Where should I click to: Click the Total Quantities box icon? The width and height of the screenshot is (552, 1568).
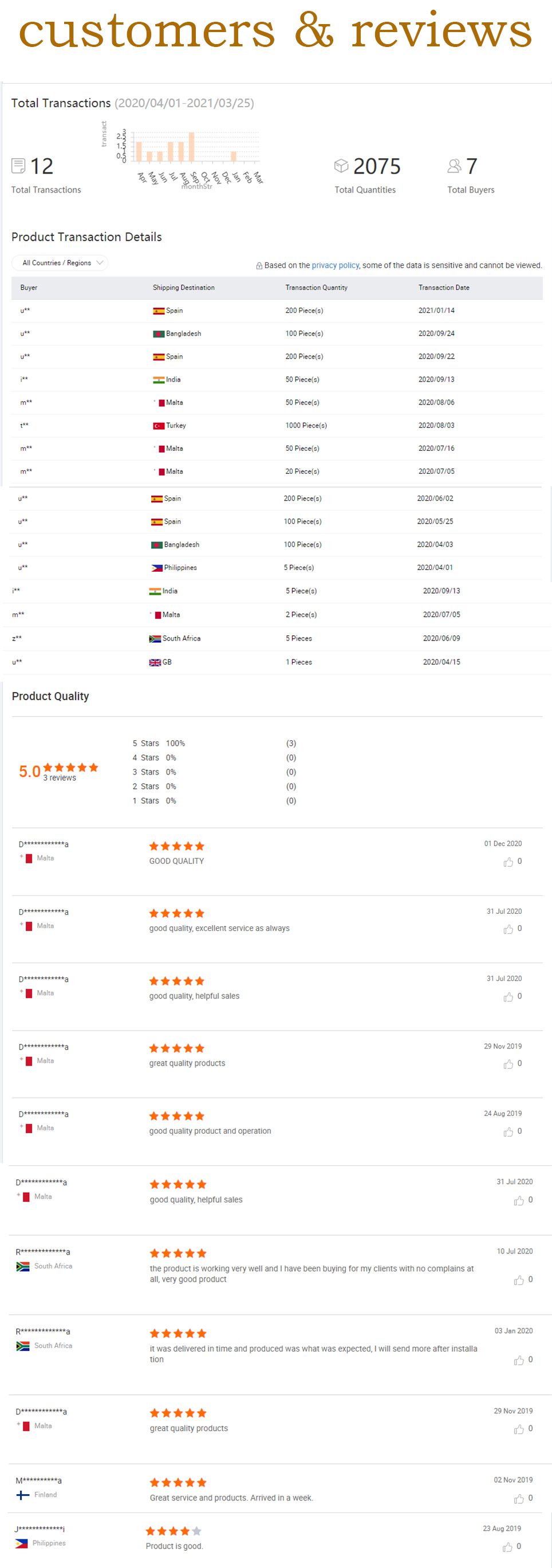341,166
